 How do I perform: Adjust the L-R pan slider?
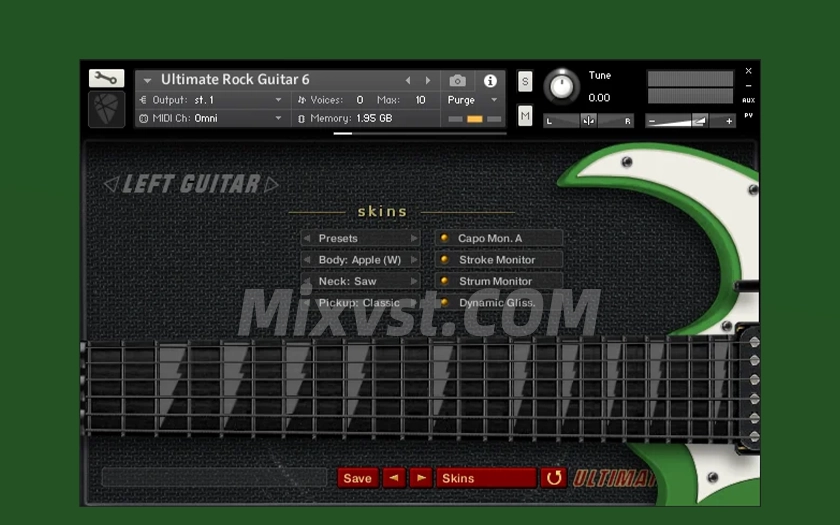[x=588, y=121]
